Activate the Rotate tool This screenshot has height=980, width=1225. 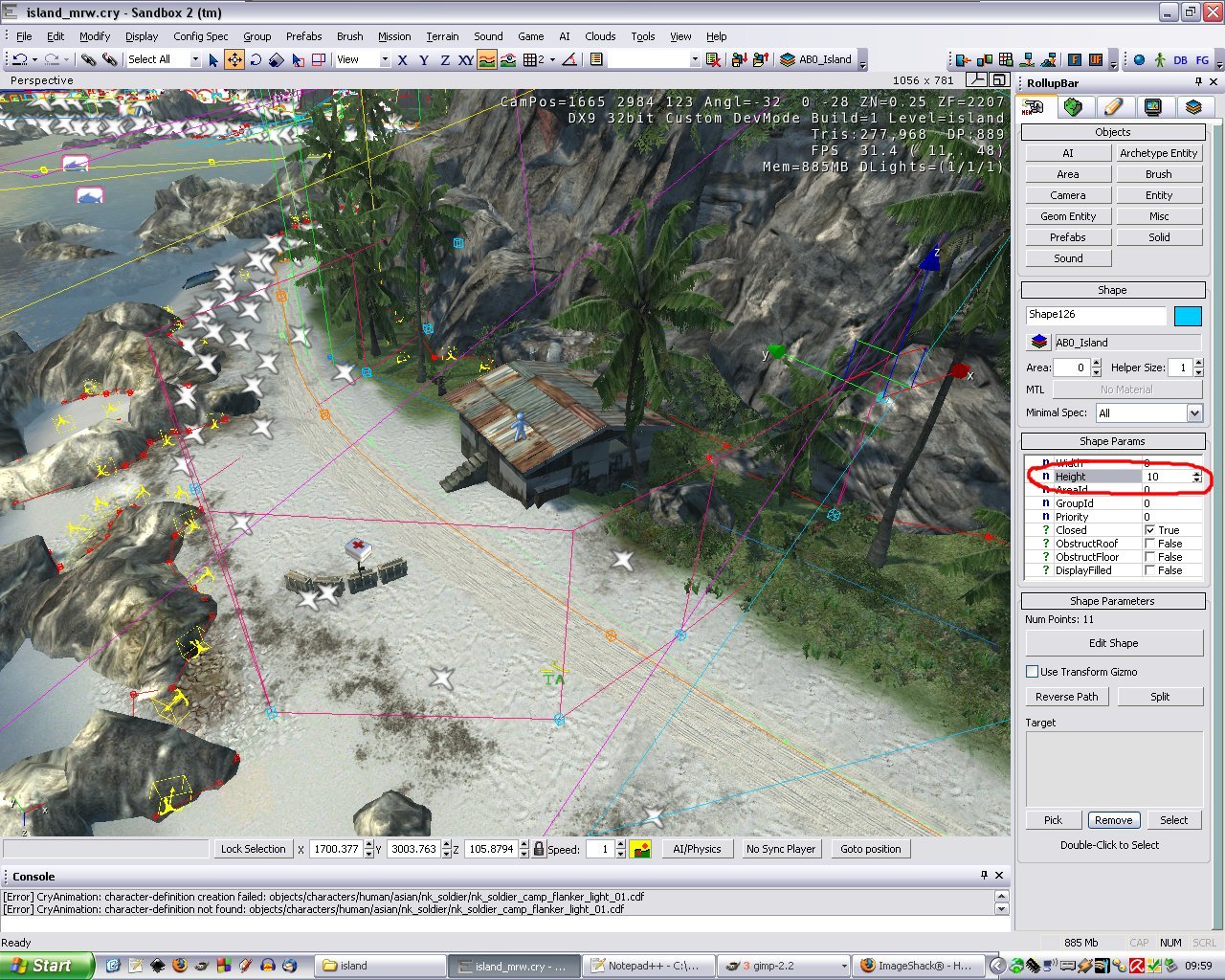256,59
